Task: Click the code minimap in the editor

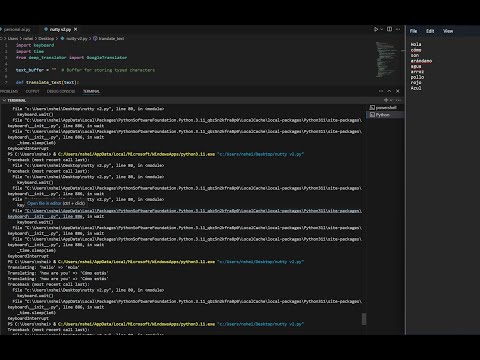Action: click(x=387, y=59)
